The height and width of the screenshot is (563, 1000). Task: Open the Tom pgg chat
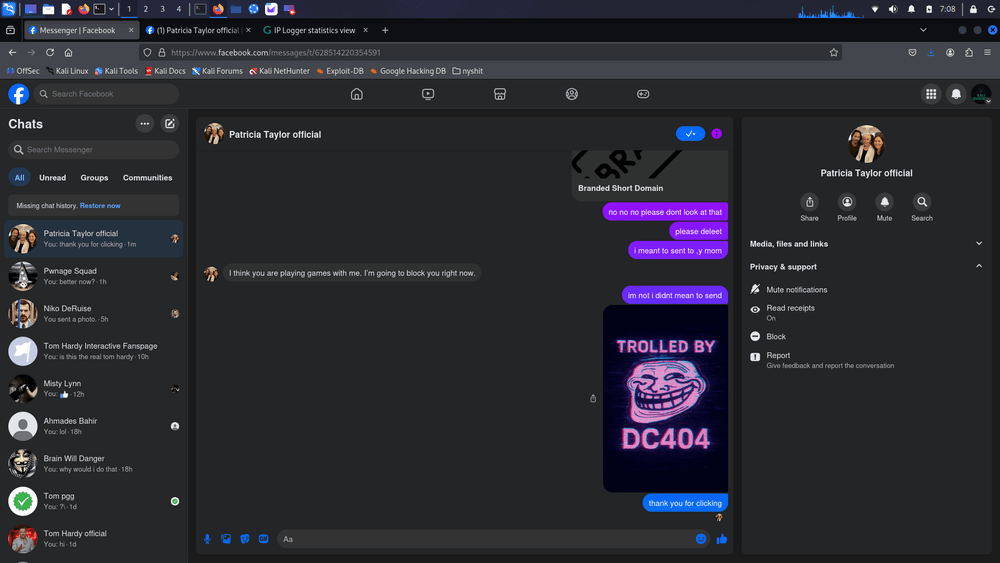pos(94,501)
